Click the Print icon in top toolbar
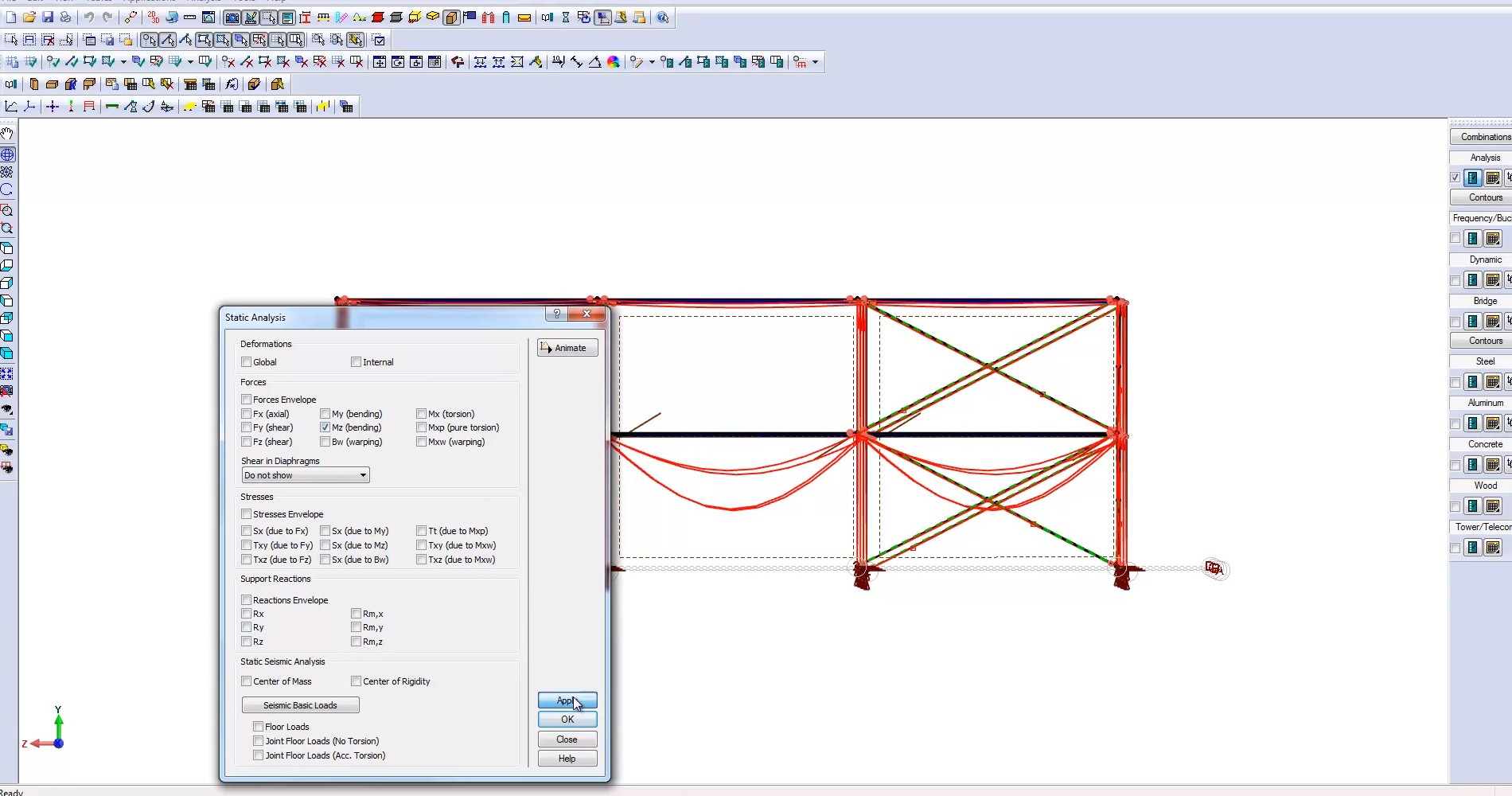This screenshot has height=796, width=1512. [x=66, y=18]
